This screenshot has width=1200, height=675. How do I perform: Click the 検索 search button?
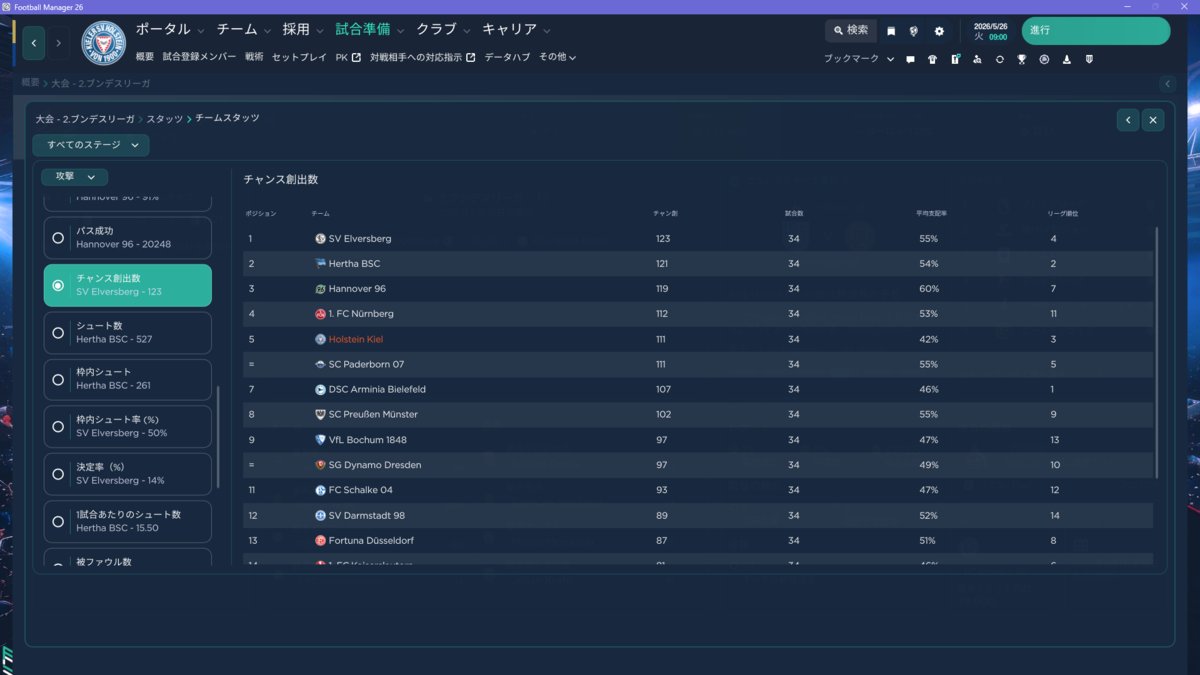(851, 31)
